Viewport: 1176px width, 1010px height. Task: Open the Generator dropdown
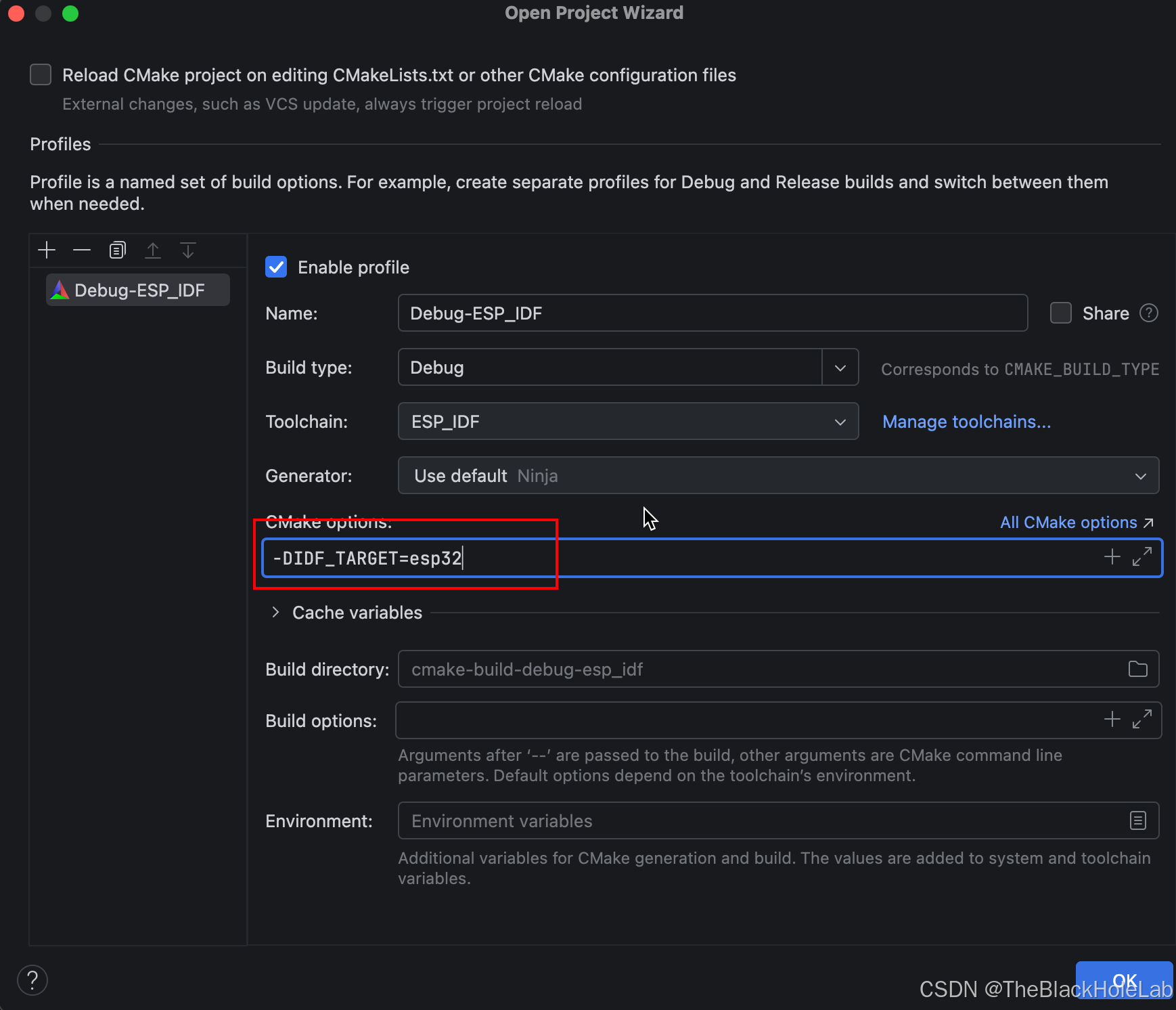(x=779, y=475)
